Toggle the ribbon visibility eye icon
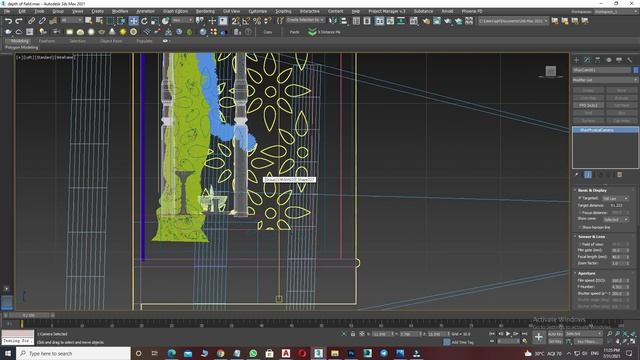 tap(165, 41)
